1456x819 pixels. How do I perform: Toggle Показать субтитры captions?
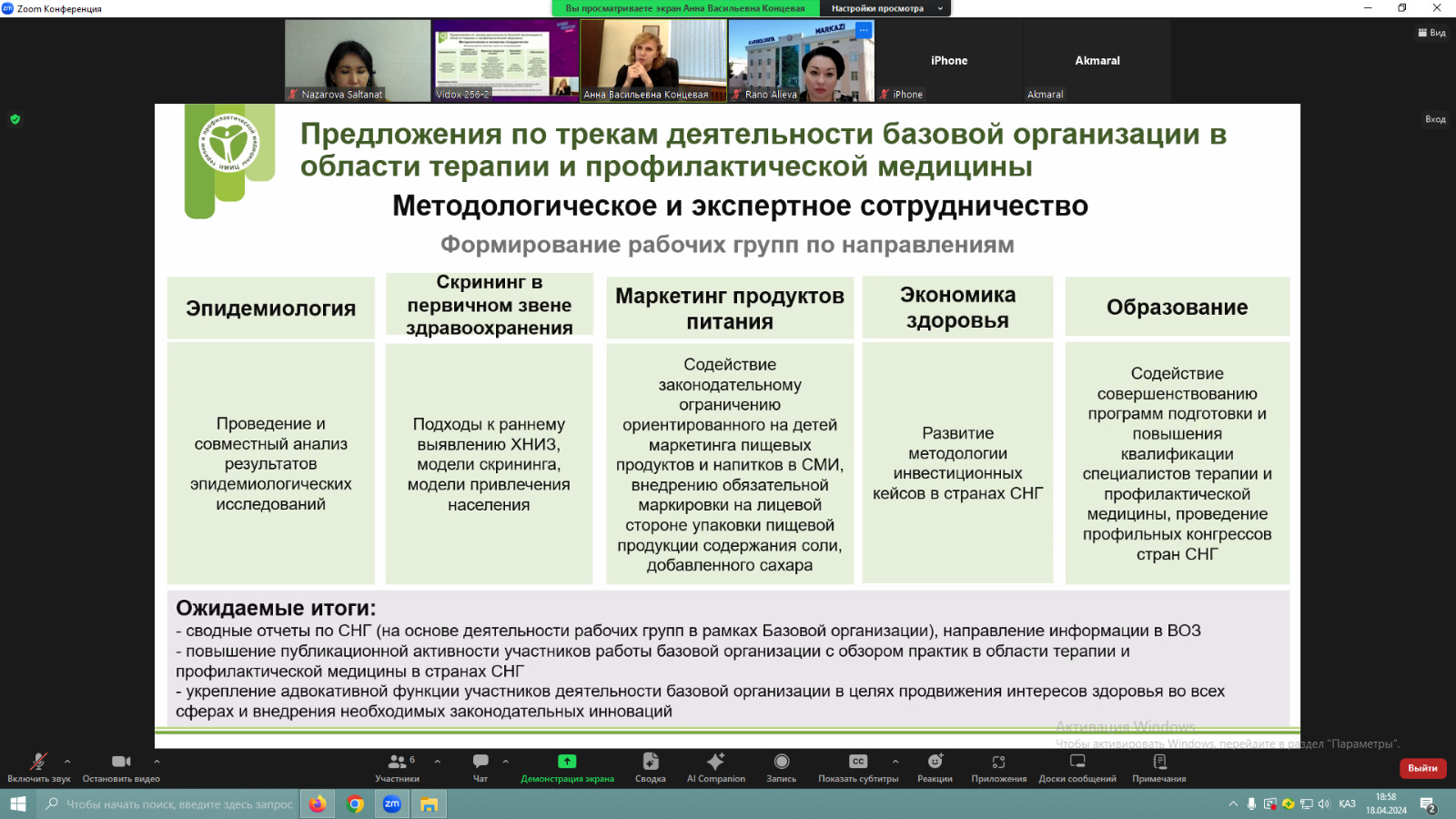tap(857, 766)
